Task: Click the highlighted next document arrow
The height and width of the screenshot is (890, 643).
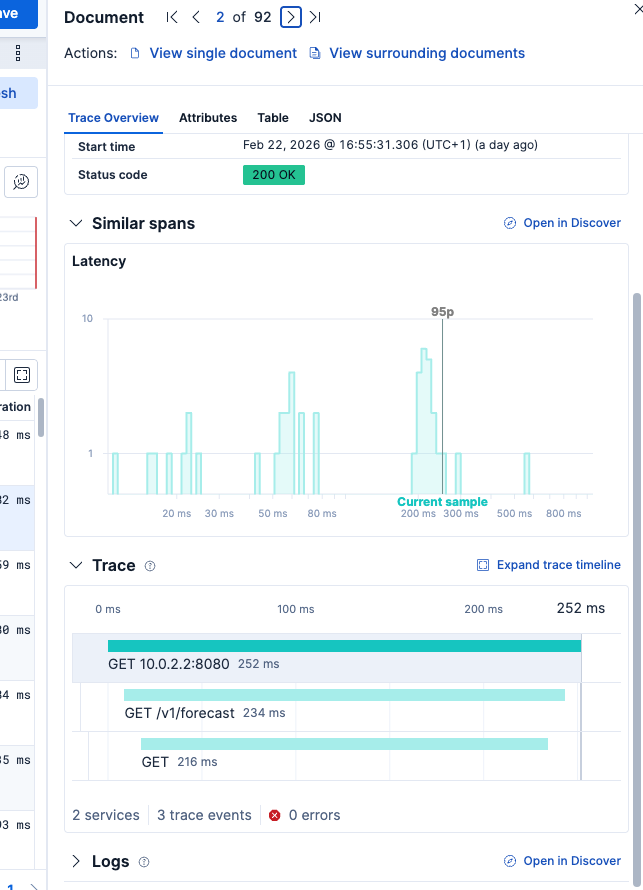Action: [x=290, y=17]
